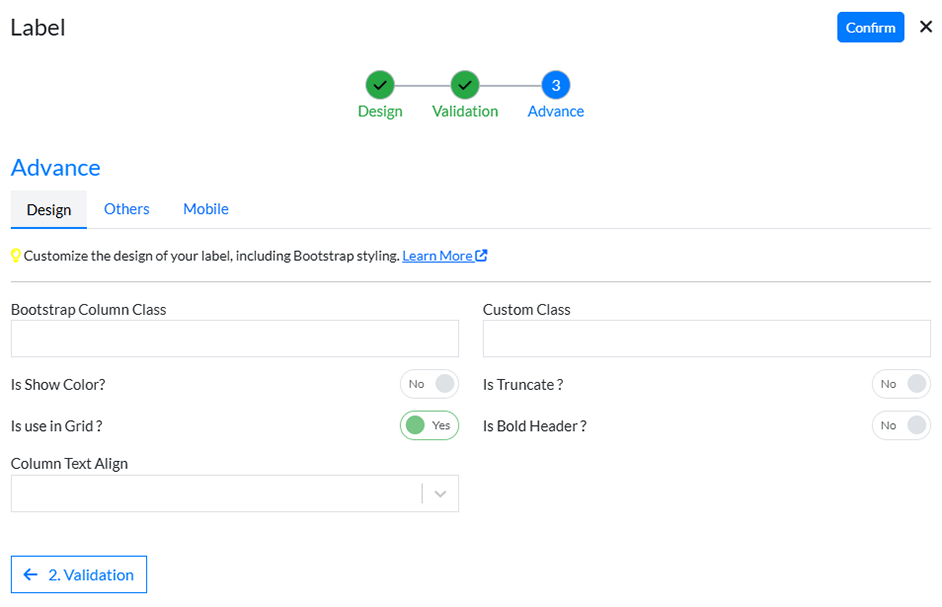Click the Validation step checkmark circle

coord(465,85)
